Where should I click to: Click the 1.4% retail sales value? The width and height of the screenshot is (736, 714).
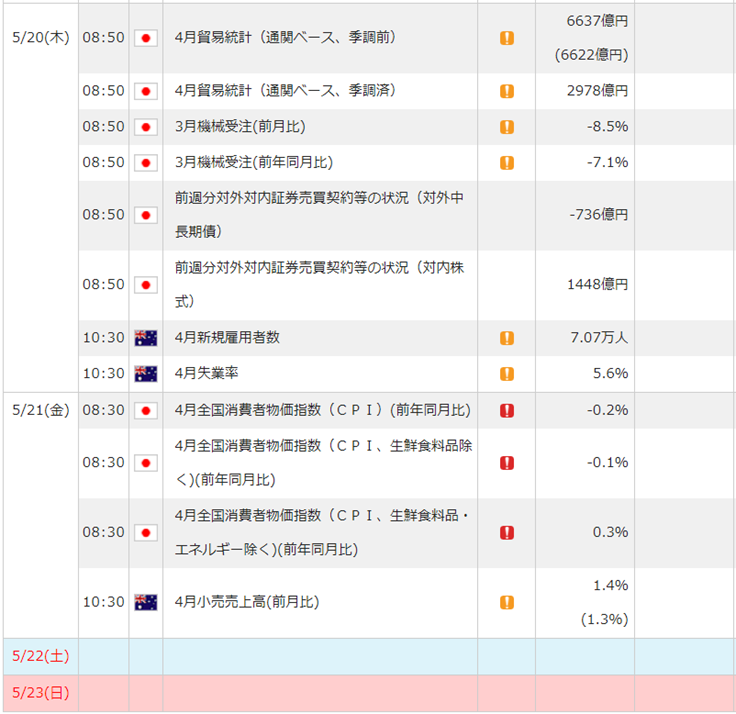pyautogui.click(x=611, y=585)
